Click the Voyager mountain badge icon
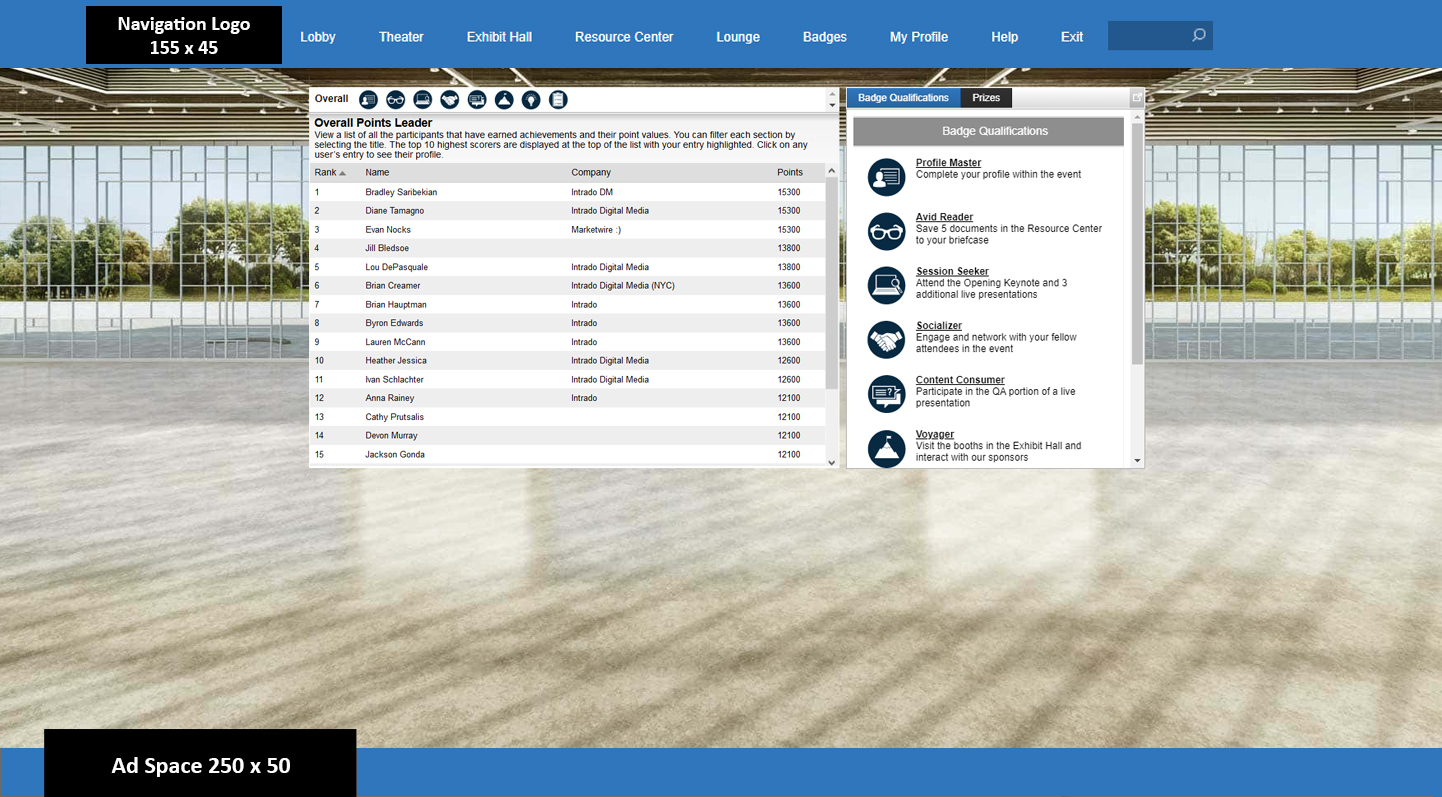 (886, 449)
